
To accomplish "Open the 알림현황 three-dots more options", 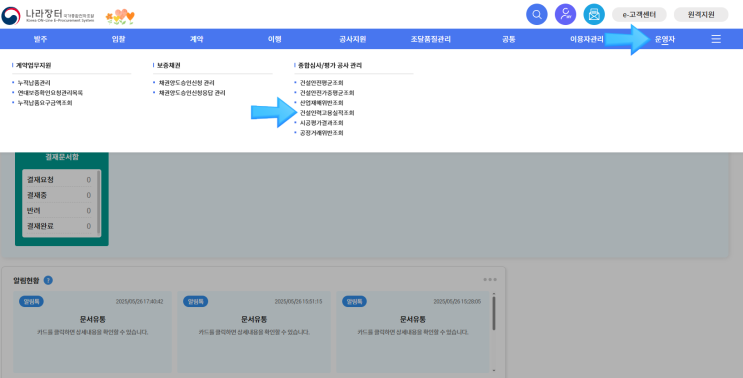I will tap(490, 279).
